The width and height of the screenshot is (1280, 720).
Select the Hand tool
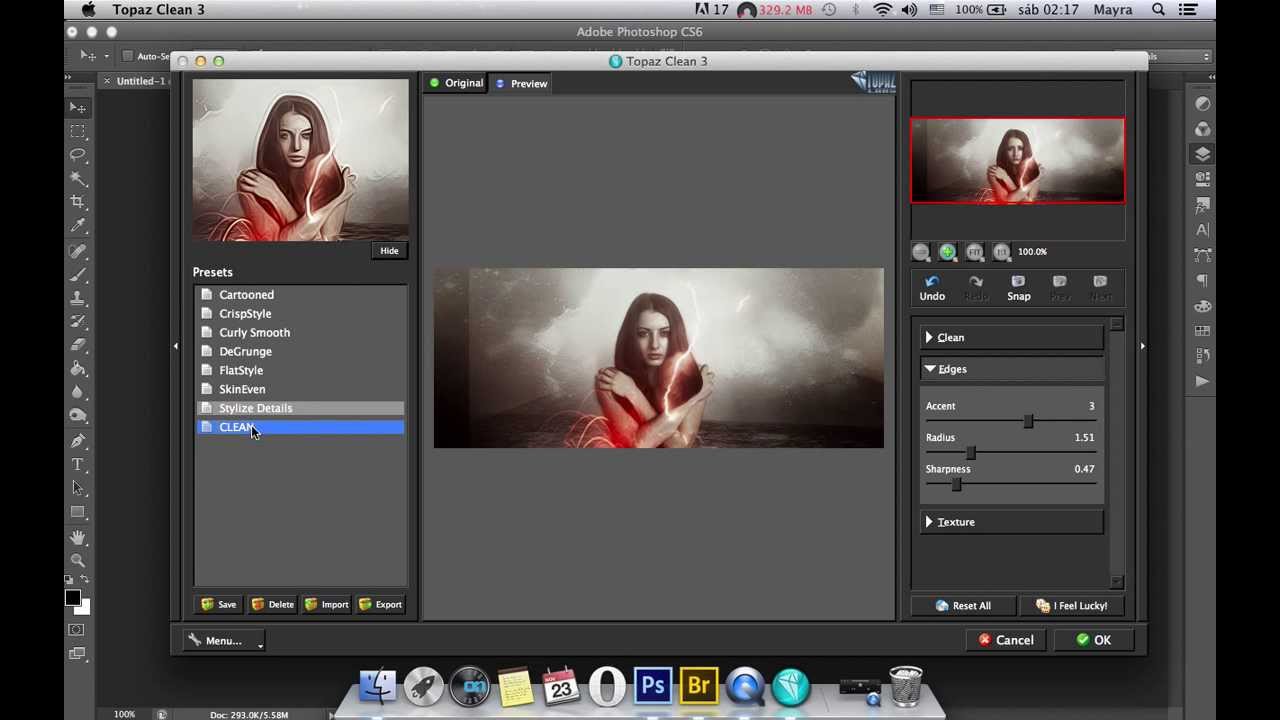click(x=78, y=538)
